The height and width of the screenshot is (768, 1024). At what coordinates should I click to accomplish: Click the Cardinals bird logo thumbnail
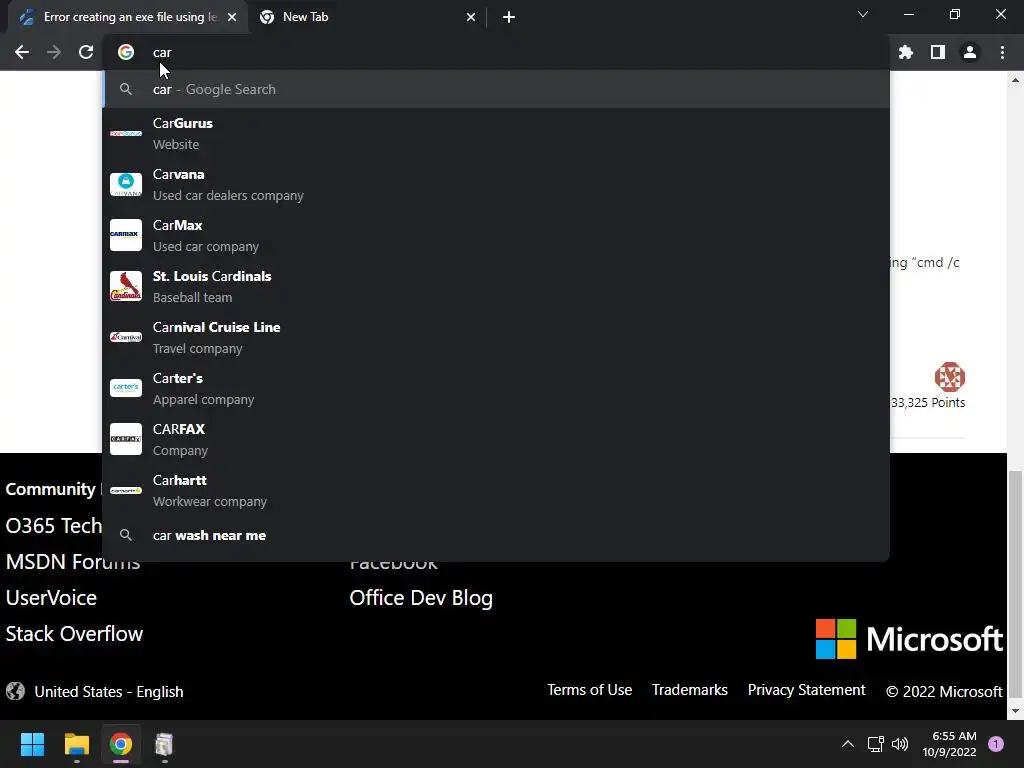[x=126, y=287]
